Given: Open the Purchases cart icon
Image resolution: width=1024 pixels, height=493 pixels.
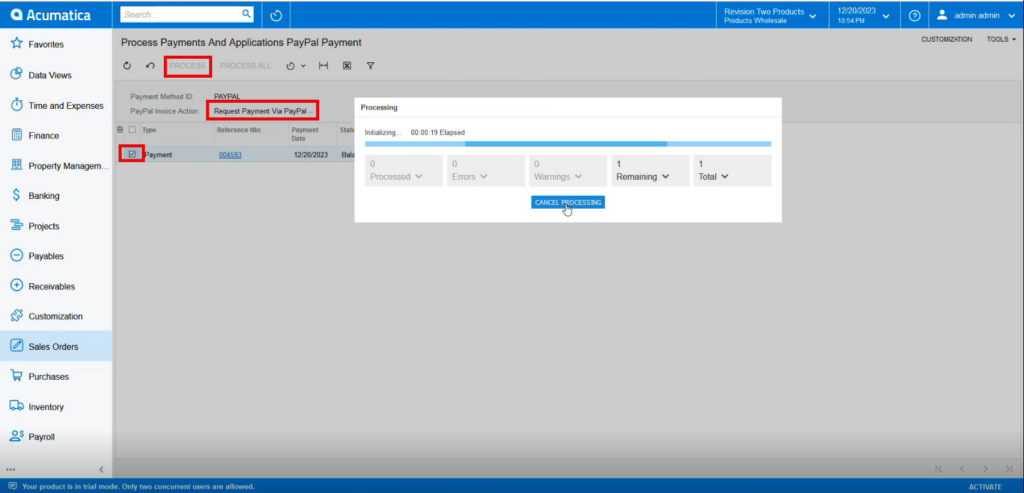Looking at the screenshot, I should (x=17, y=376).
